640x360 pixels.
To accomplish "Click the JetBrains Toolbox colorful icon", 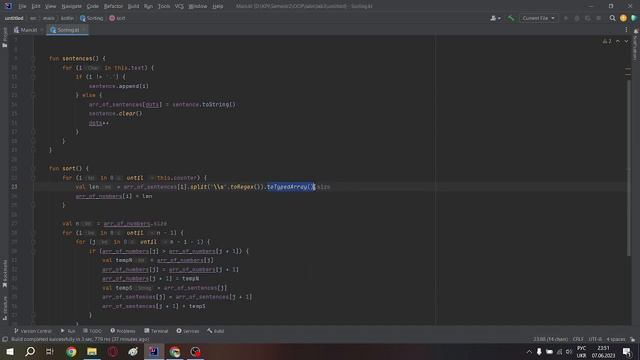I will click(634, 18).
